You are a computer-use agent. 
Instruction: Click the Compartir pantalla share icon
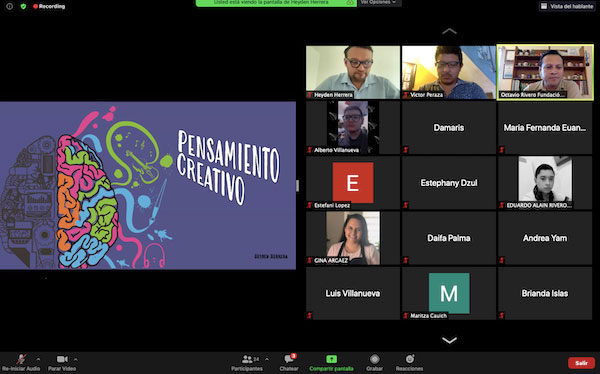tap(331, 359)
